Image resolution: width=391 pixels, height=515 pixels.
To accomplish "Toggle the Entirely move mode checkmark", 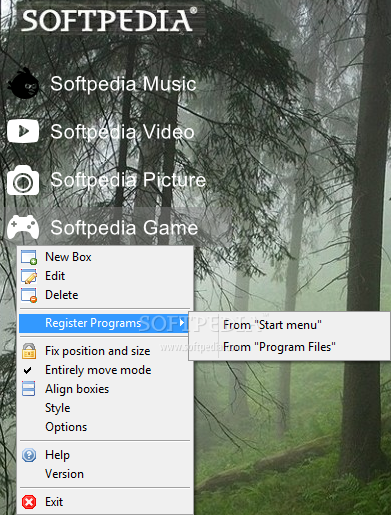I will coord(28,370).
